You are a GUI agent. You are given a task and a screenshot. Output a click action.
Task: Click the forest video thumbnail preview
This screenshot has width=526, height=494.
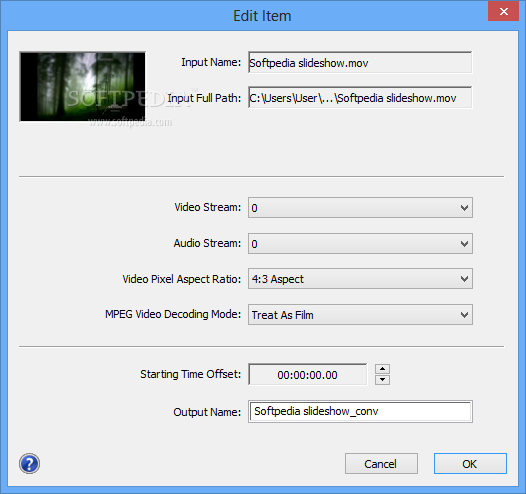83,87
